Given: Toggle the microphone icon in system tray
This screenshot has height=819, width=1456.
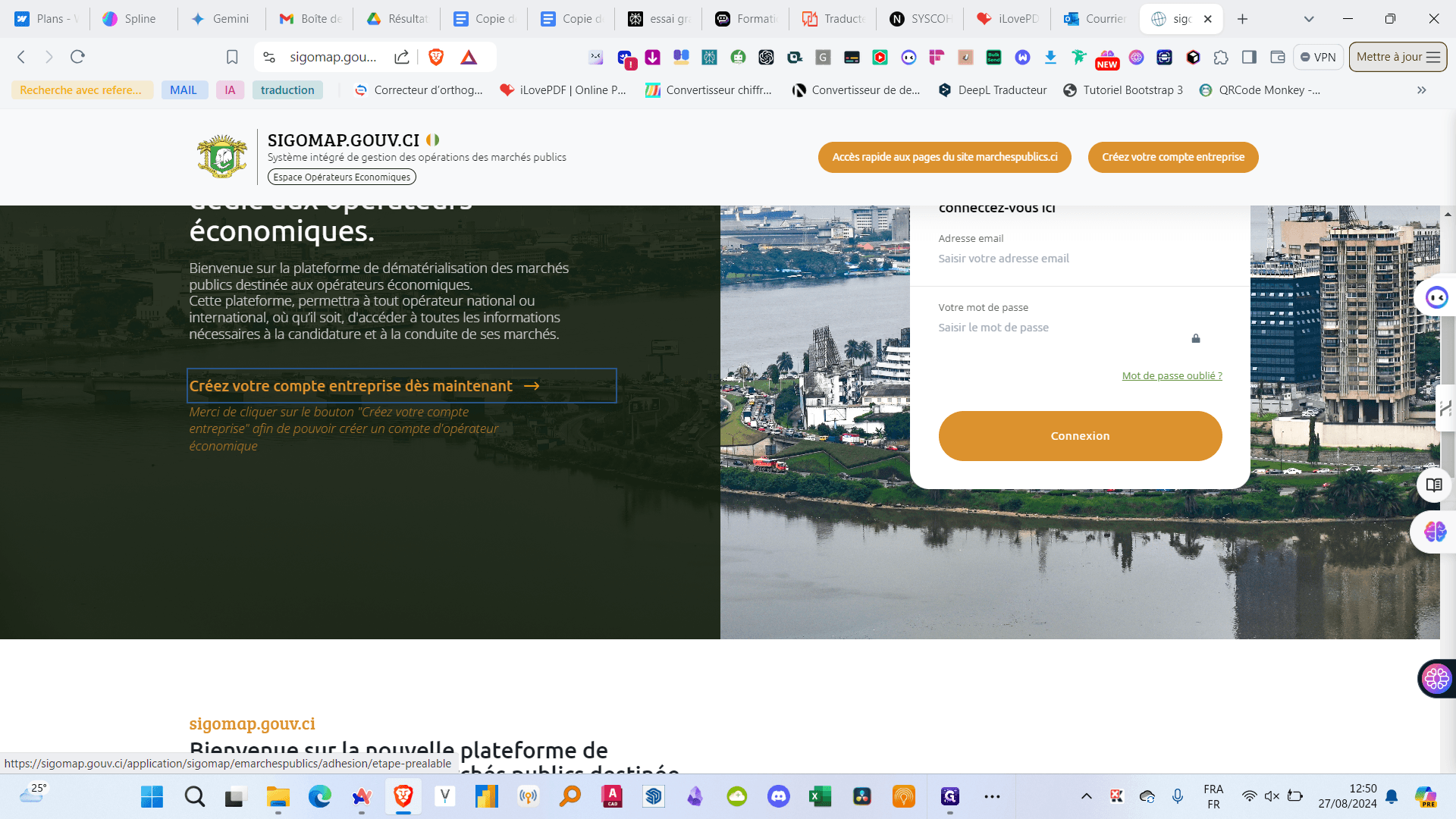Looking at the screenshot, I should [x=1178, y=796].
